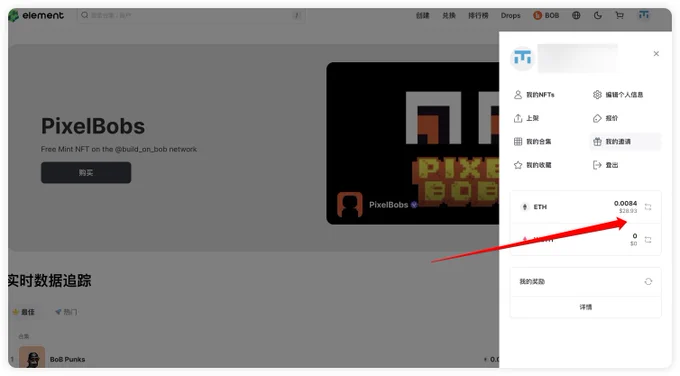Viewport: 680px width, 376px height.
Task: Click the BoB Punks thumbnail
Action: pyautogui.click(x=32, y=357)
